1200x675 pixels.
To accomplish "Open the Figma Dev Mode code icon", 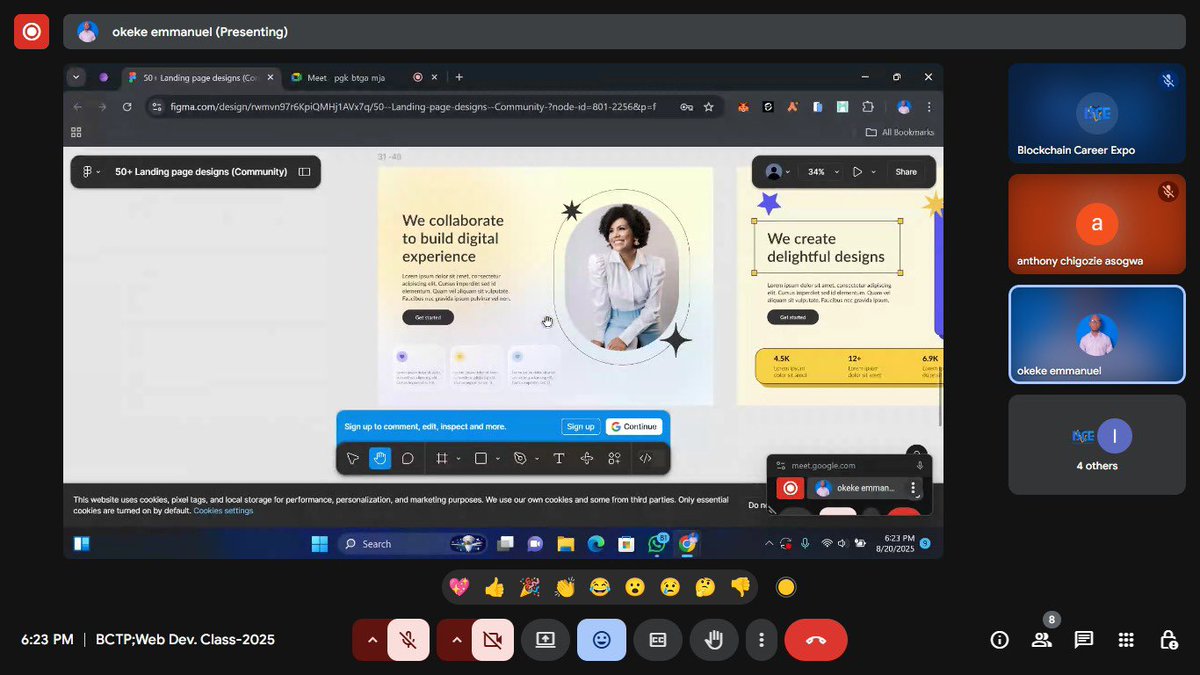I will pos(646,458).
